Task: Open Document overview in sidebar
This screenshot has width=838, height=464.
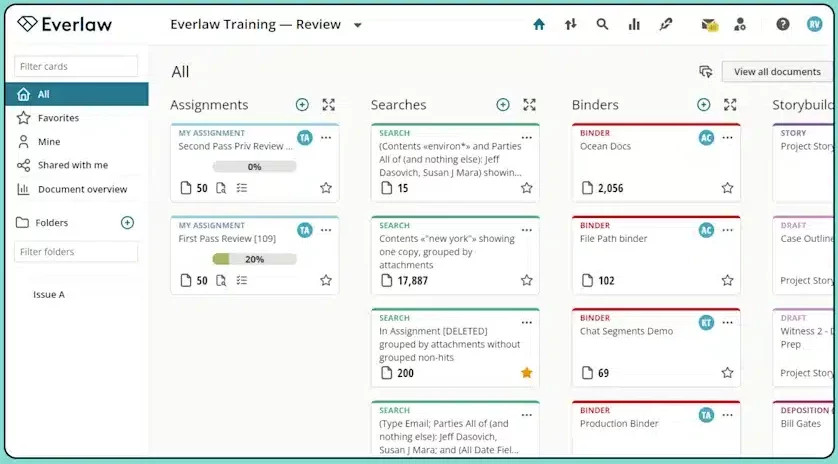Action: click(x=77, y=189)
